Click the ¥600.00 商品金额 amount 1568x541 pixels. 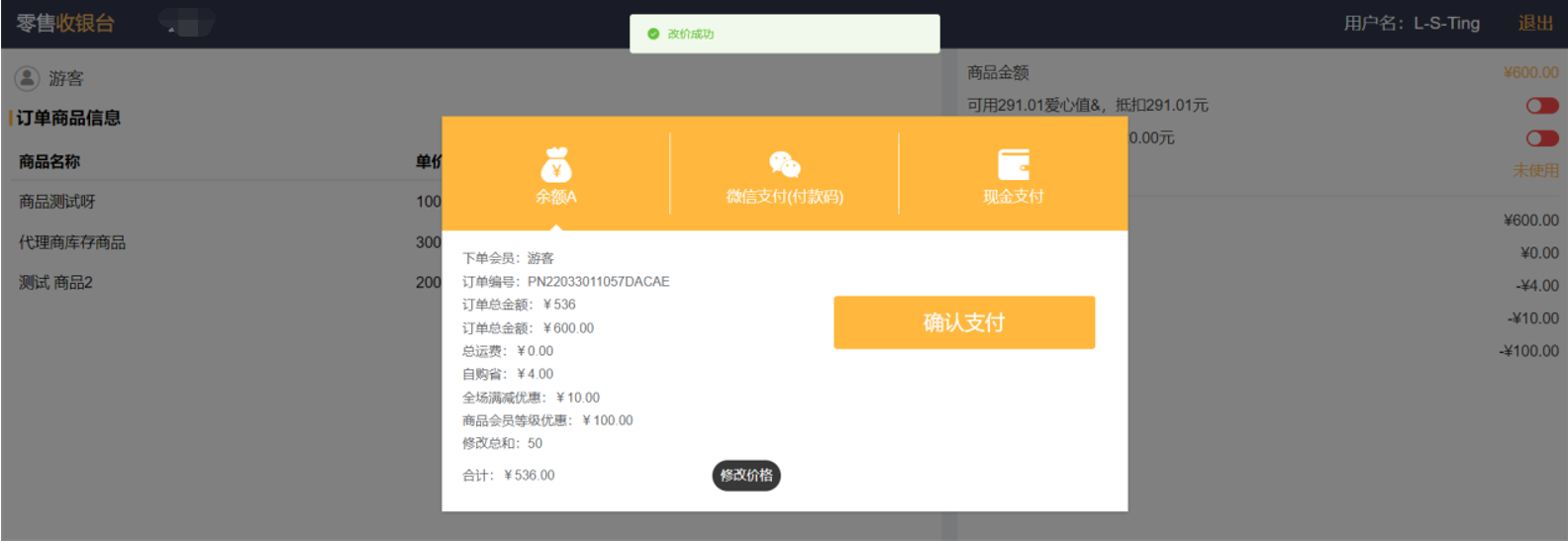tap(1530, 72)
